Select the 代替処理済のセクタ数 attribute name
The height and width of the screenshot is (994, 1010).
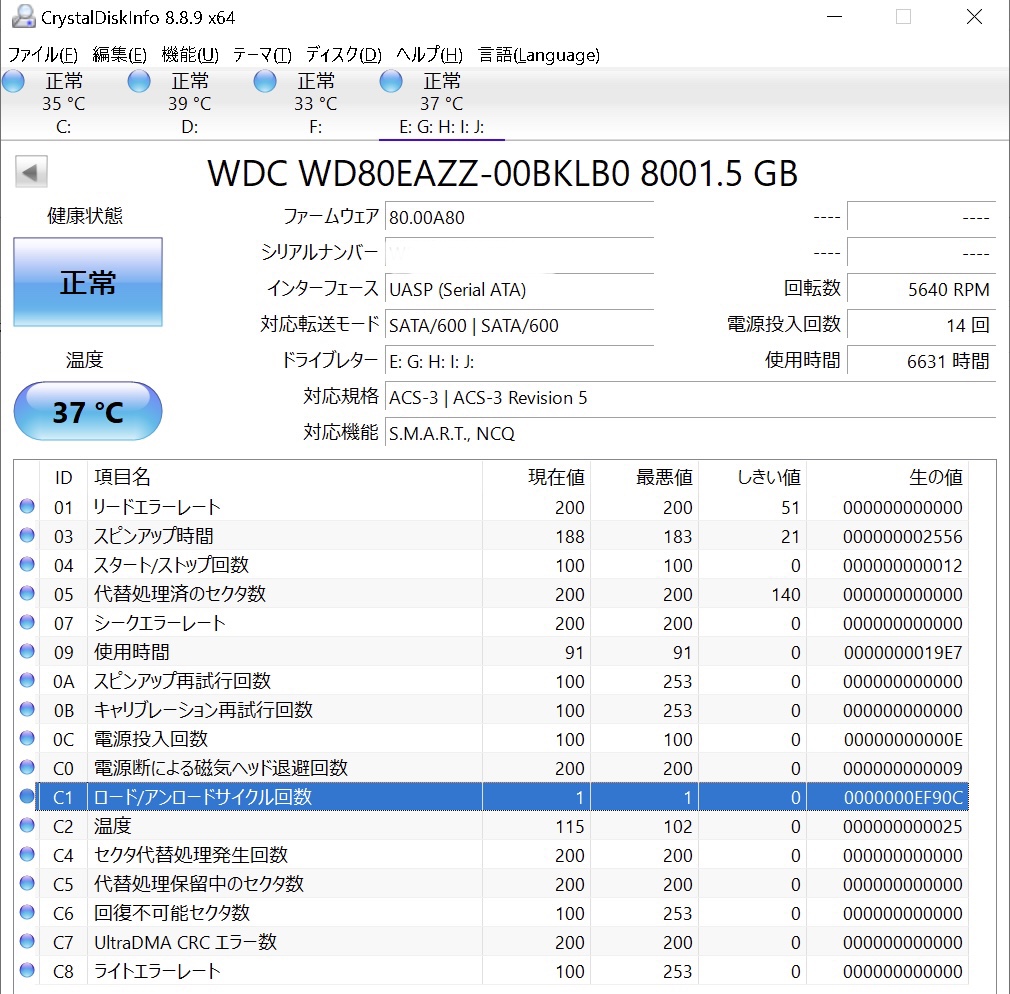coord(180,594)
